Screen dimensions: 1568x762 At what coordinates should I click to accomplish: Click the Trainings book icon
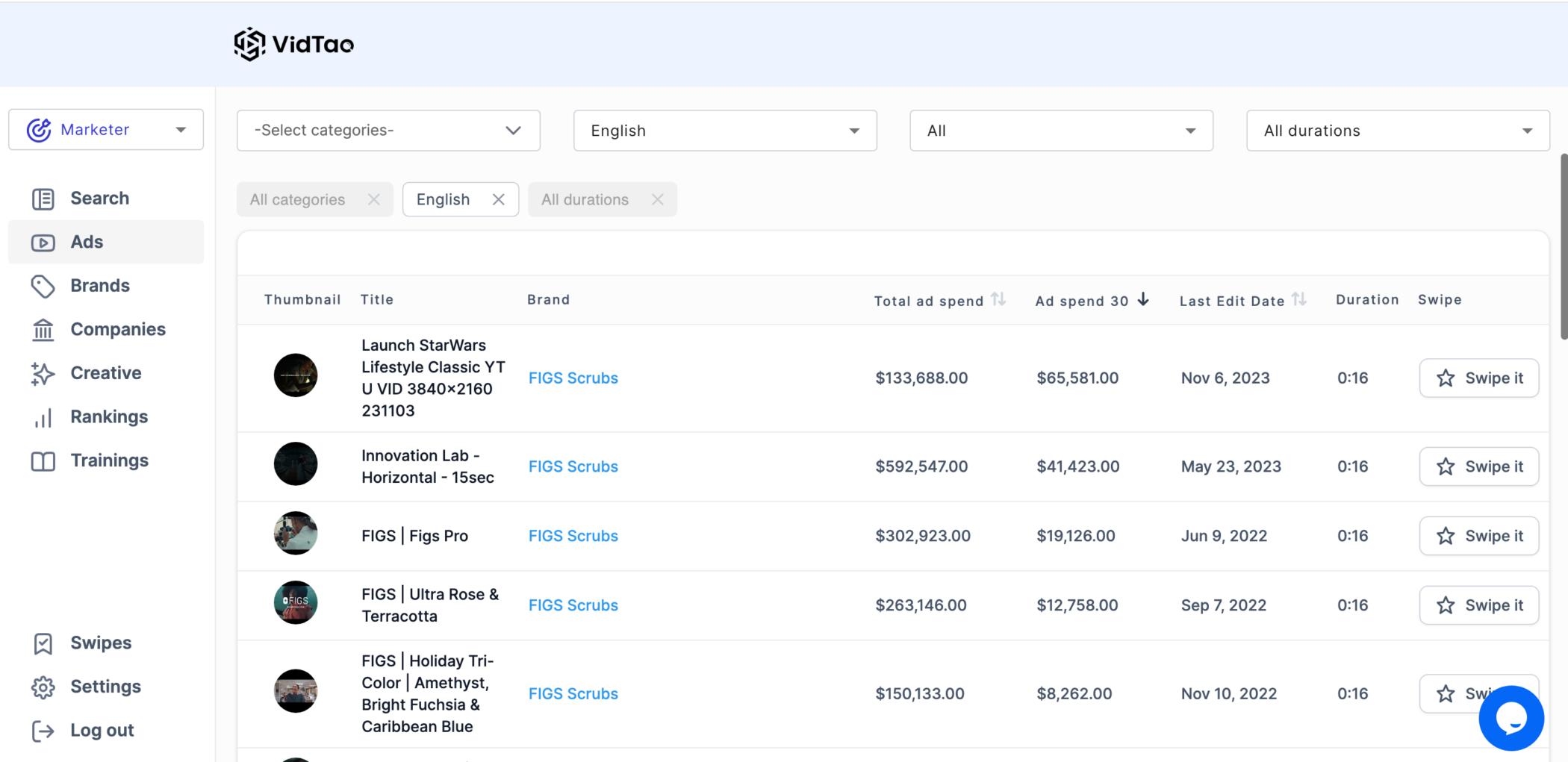coord(43,461)
